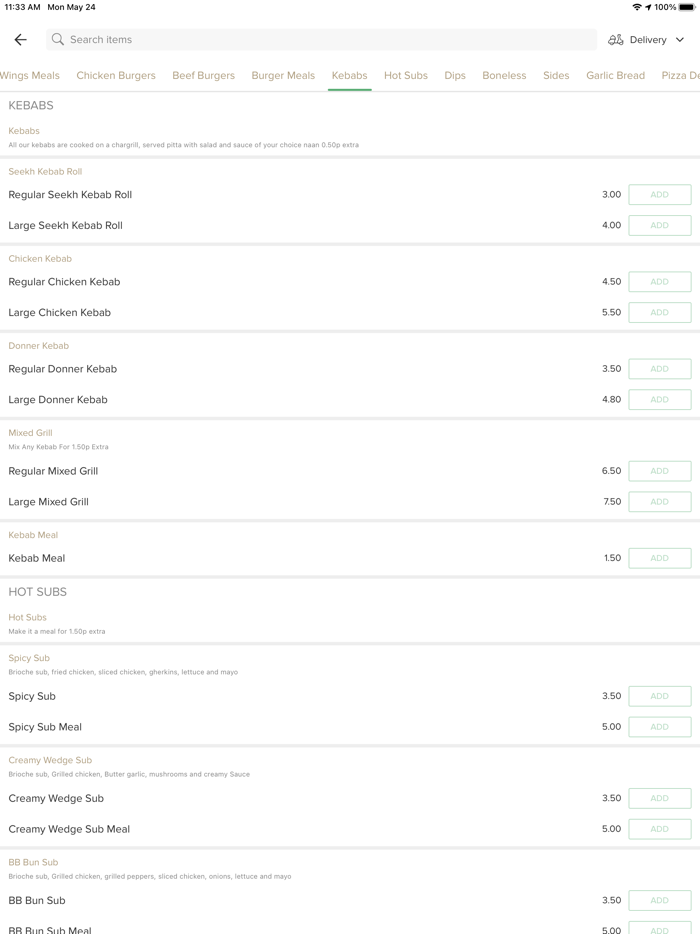Click the search magnifier icon

[x=58, y=40]
